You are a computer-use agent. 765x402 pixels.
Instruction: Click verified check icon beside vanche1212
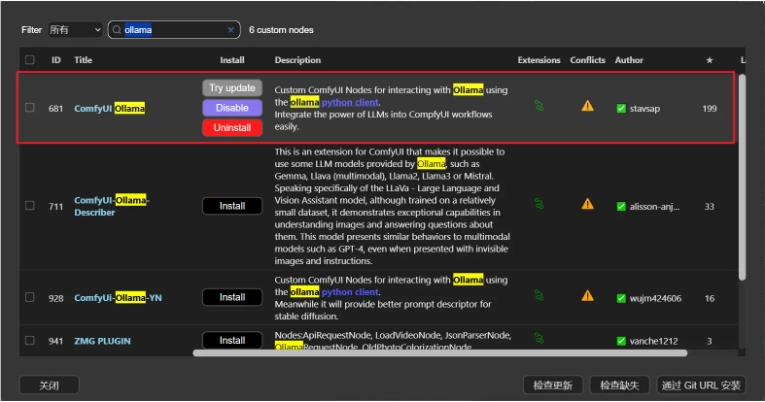click(x=621, y=341)
